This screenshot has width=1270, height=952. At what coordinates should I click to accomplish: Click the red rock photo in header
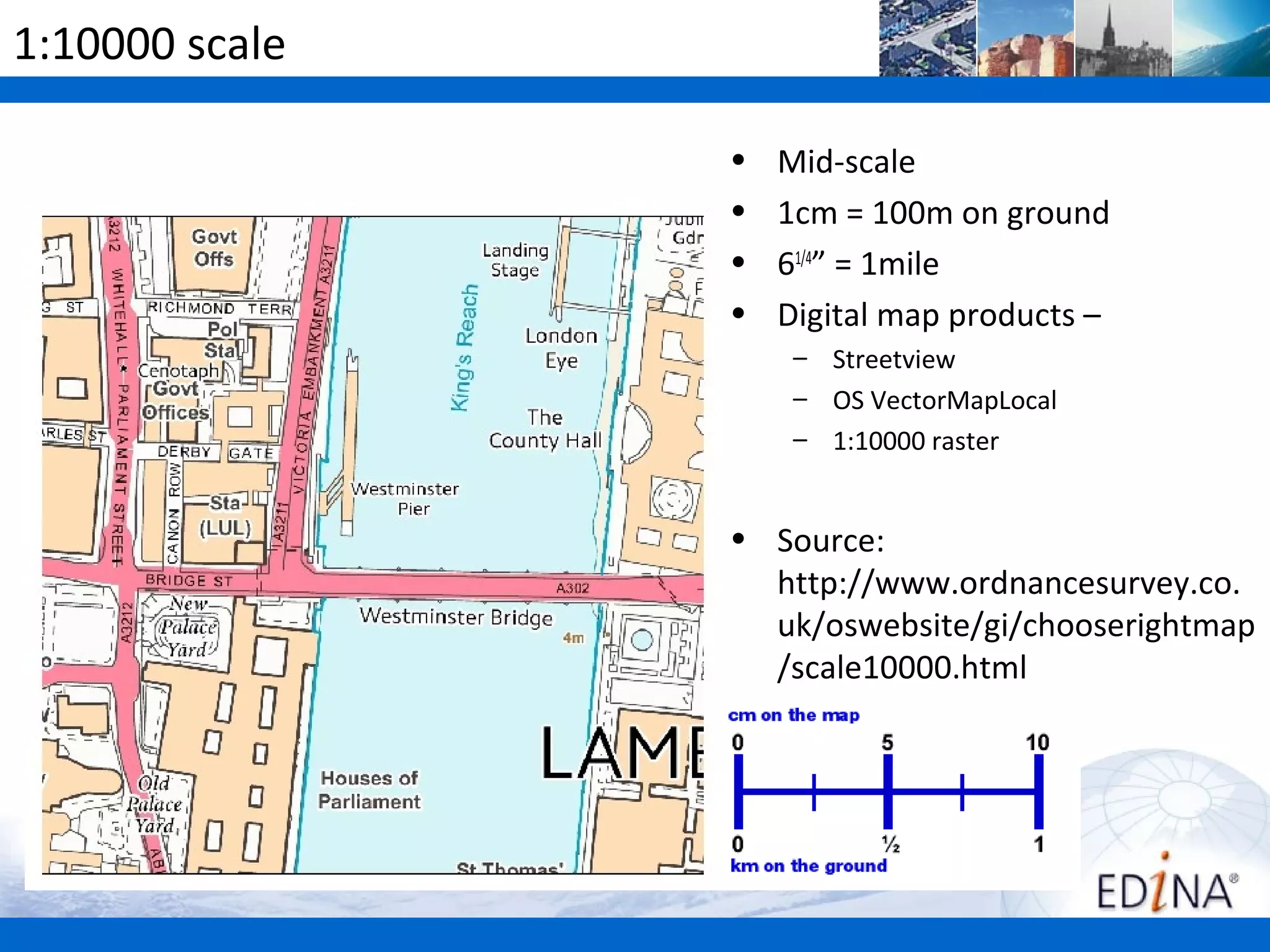click(1026, 38)
